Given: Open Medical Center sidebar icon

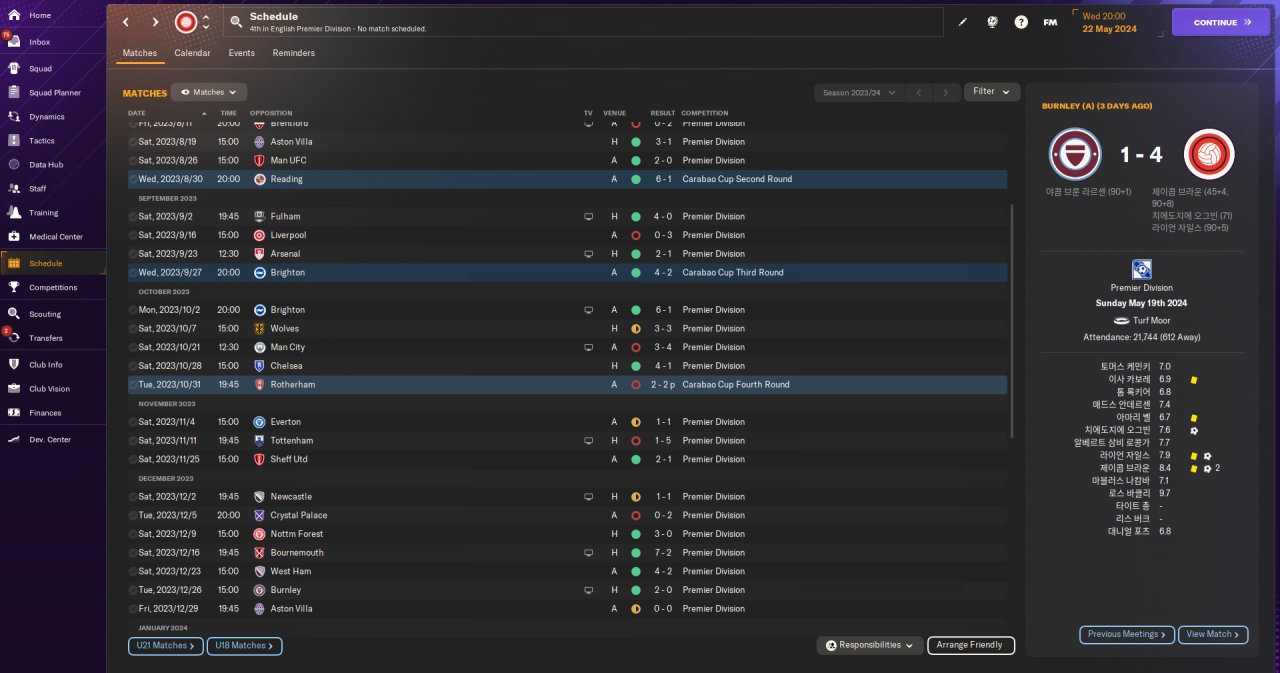Looking at the screenshot, I should coord(14,237).
